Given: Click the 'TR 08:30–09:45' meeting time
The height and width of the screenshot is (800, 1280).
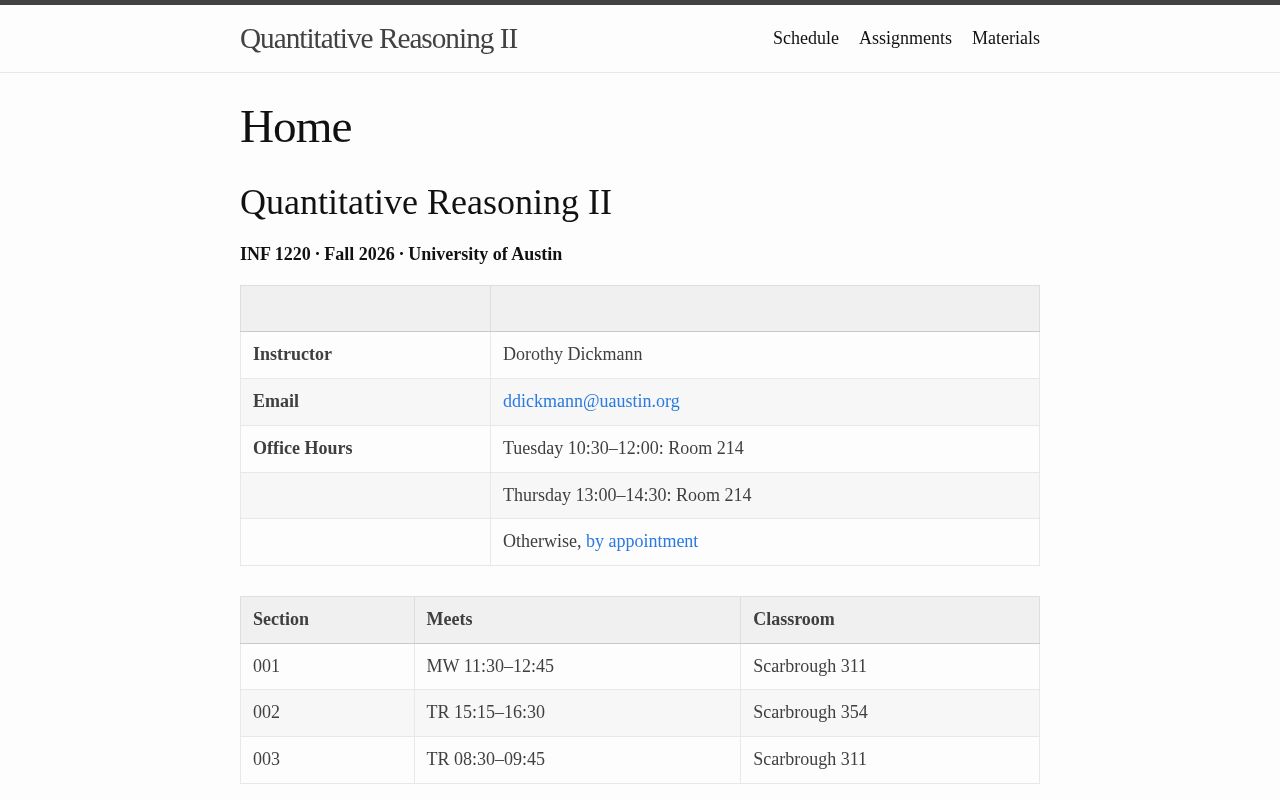Looking at the screenshot, I should 486,759.
